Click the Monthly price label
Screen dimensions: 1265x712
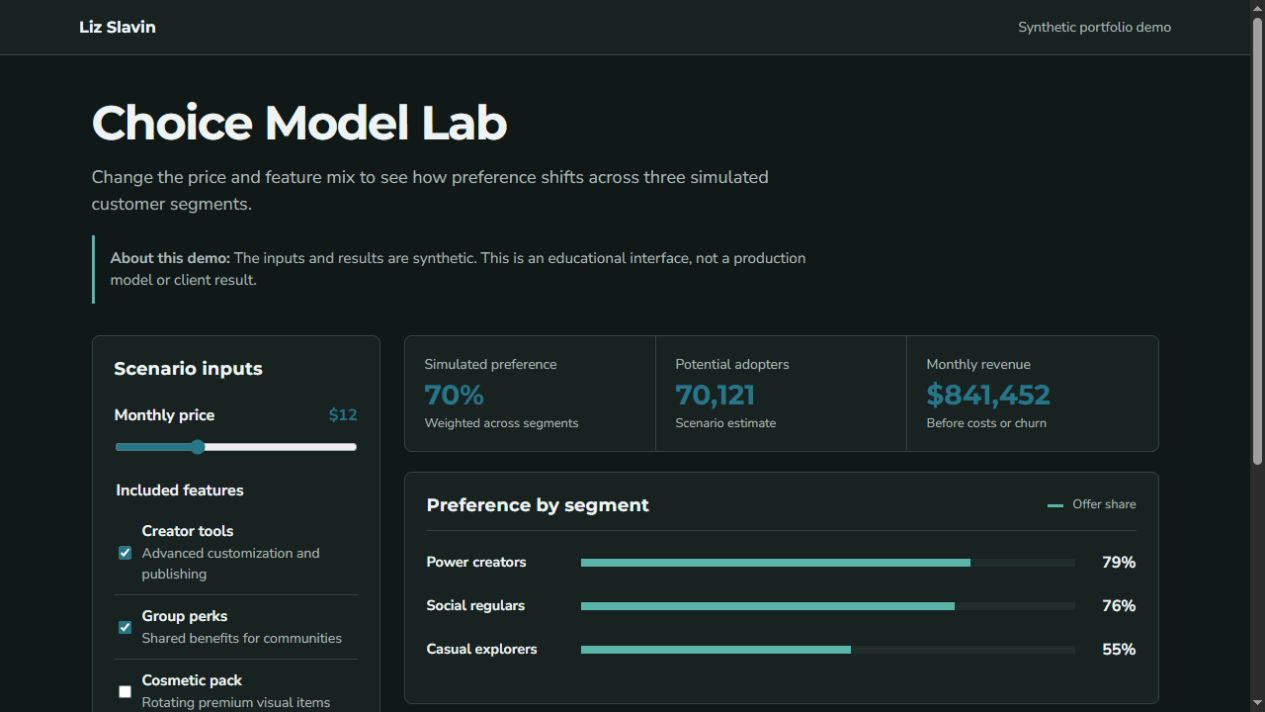click(x=164, y=415)
